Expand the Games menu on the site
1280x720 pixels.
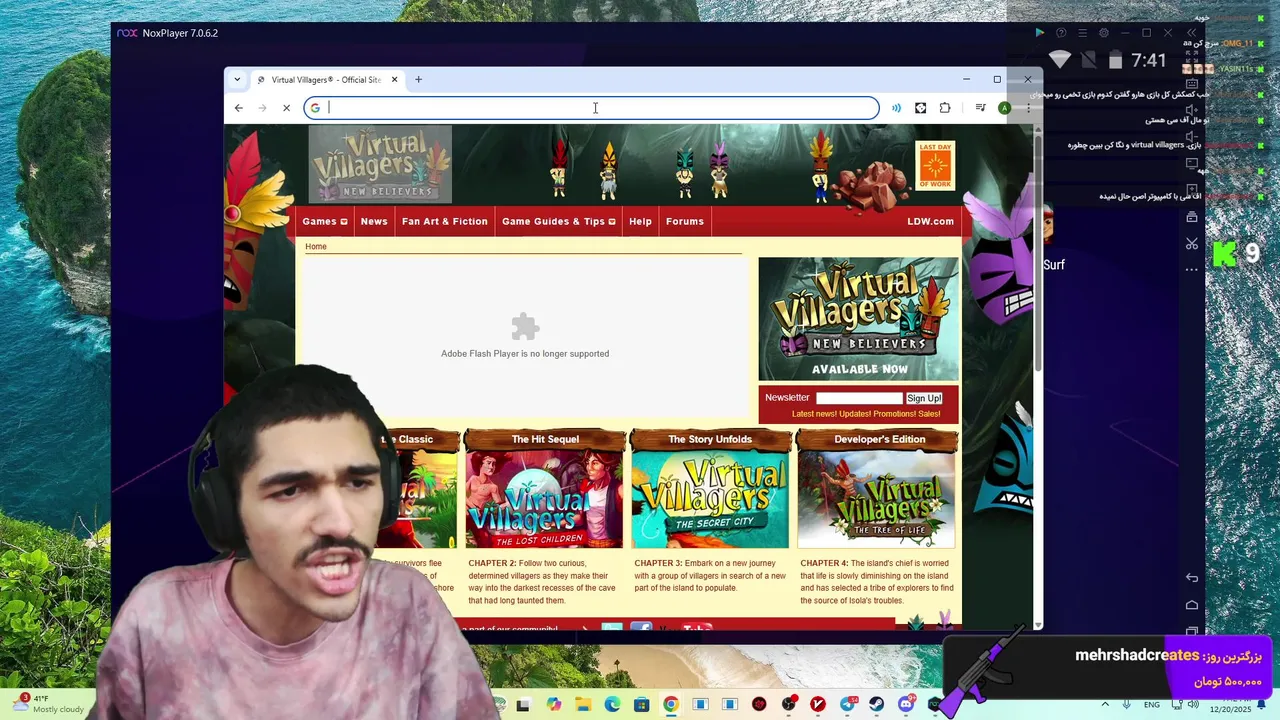325,222
